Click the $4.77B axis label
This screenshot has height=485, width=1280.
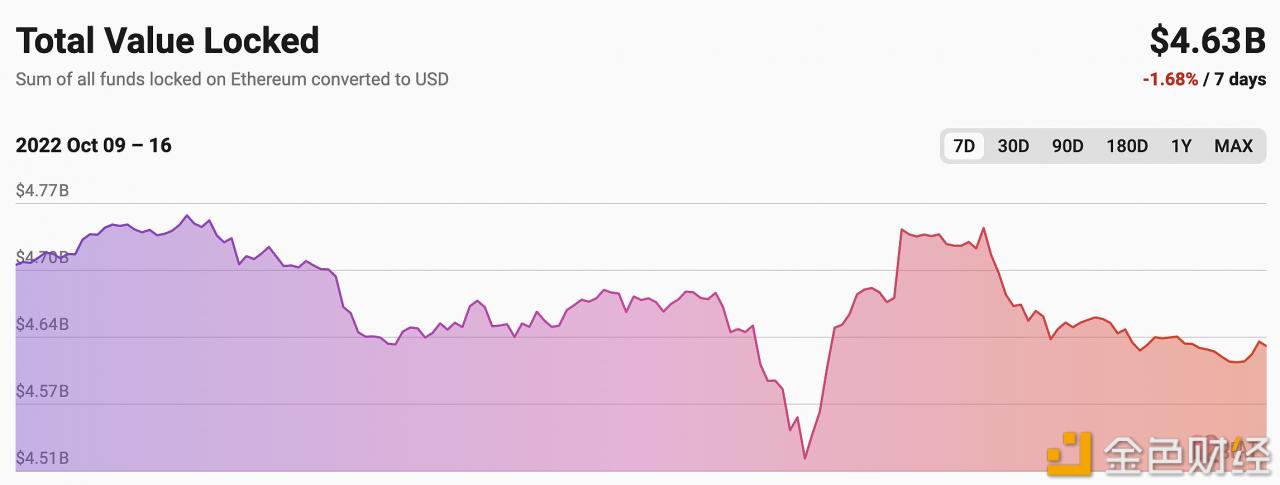click(x=41, y=190)
